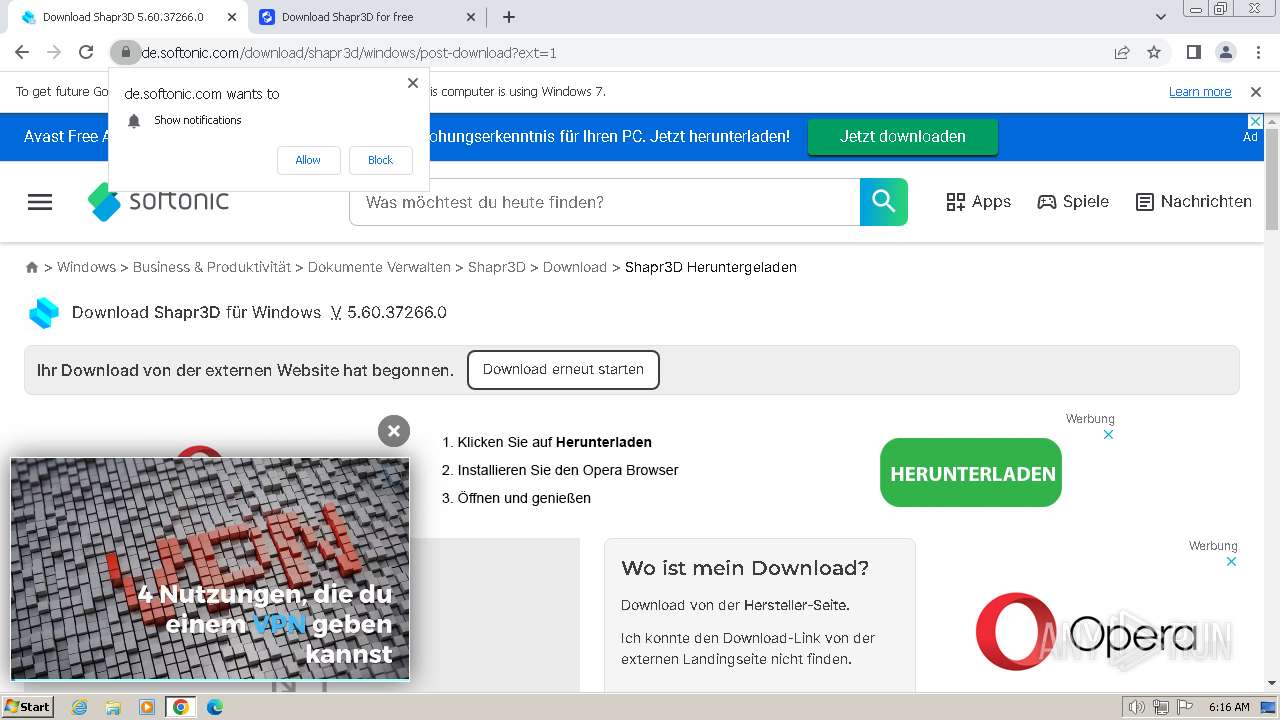
Task: Focus the Was möchtest du heute finden search field
Action: (x=604, y=202)
